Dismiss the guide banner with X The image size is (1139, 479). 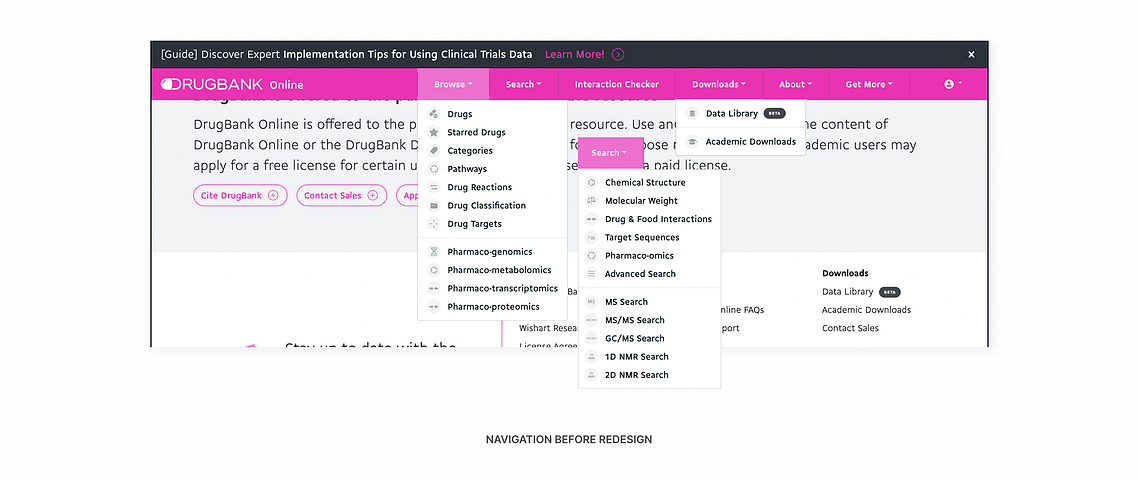coord(971,55)
